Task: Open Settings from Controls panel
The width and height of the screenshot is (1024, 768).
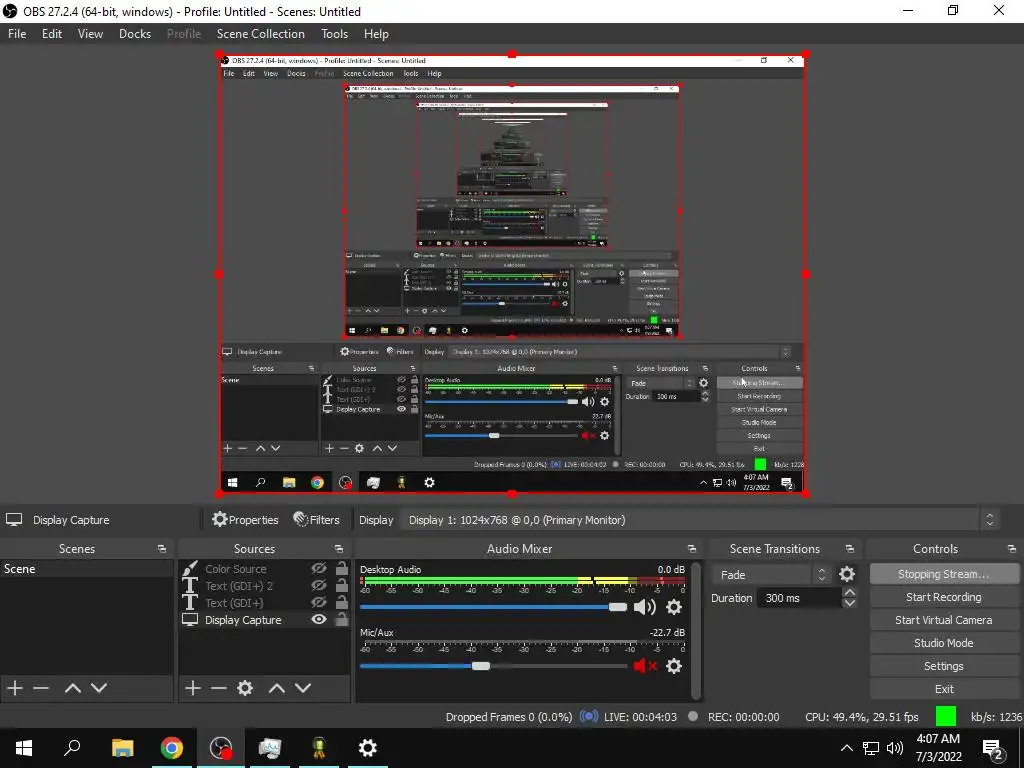Action: click(944, 665)
